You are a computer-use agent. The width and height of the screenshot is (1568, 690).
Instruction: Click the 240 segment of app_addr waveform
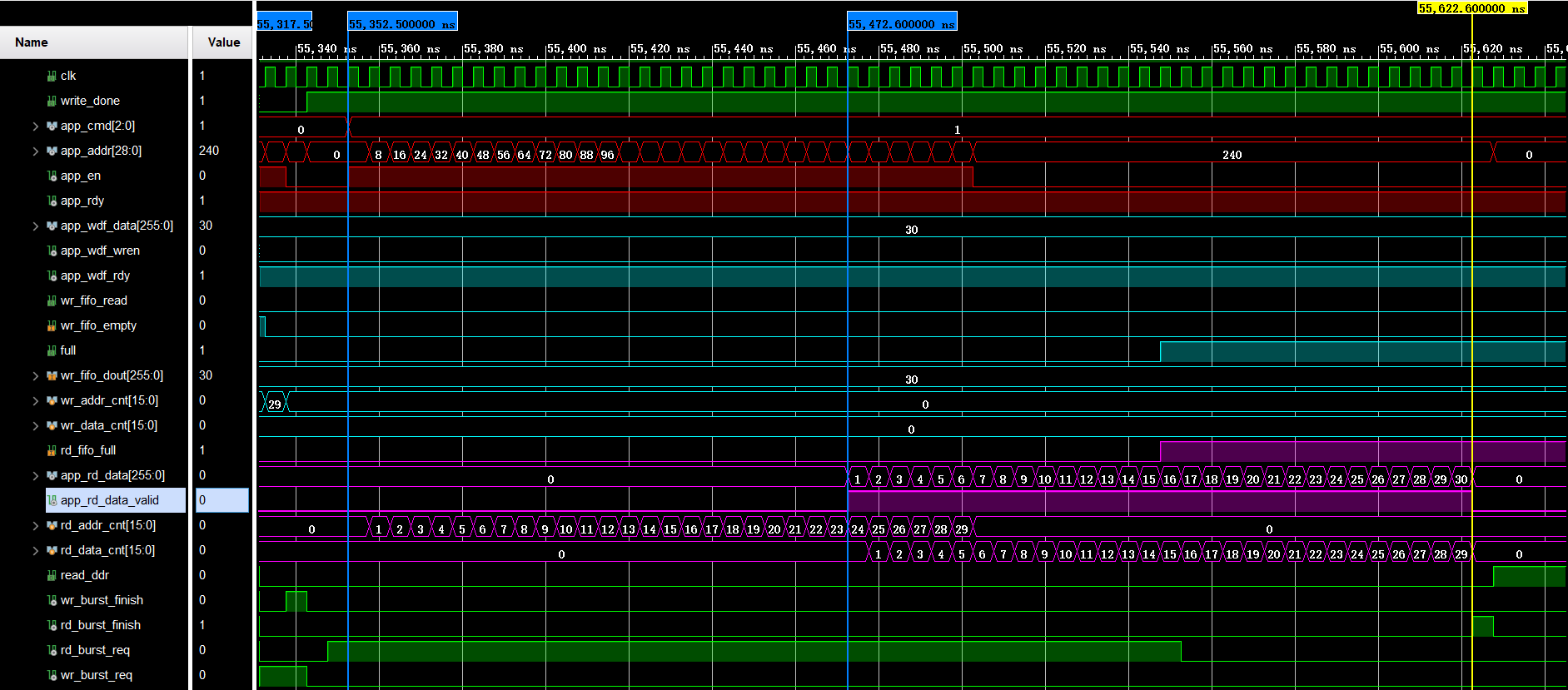point(1232,154)
